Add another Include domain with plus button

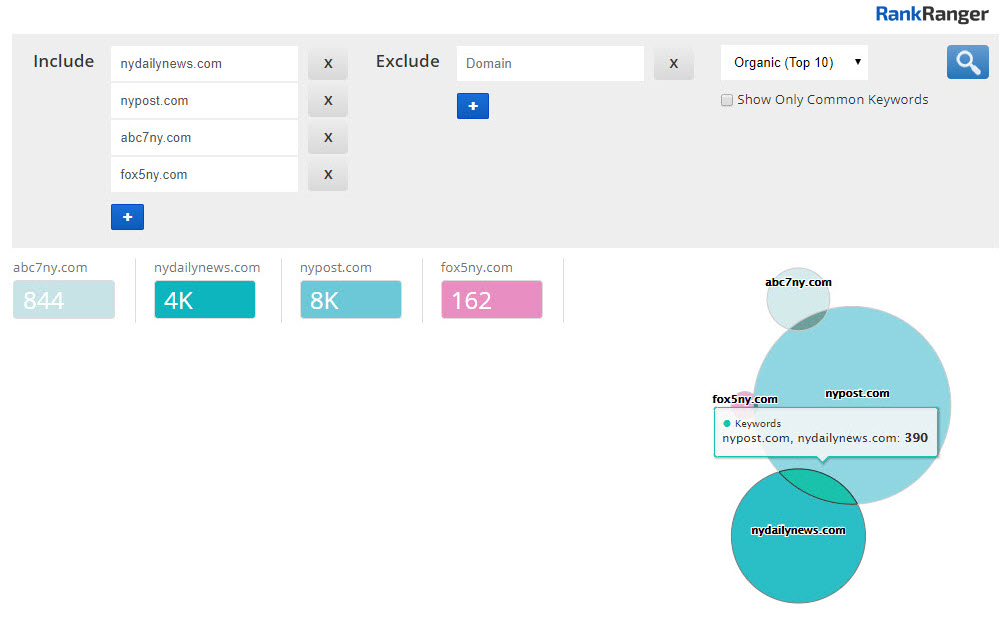pyautogui.click(x=127, y=217)
